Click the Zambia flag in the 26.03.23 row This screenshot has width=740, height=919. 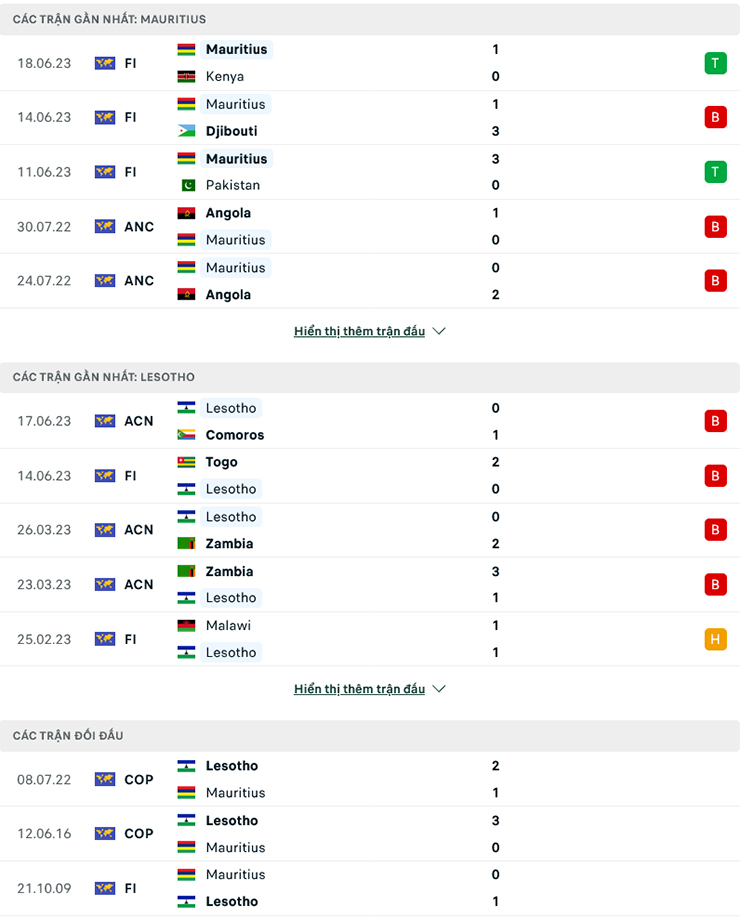point(186,544)
